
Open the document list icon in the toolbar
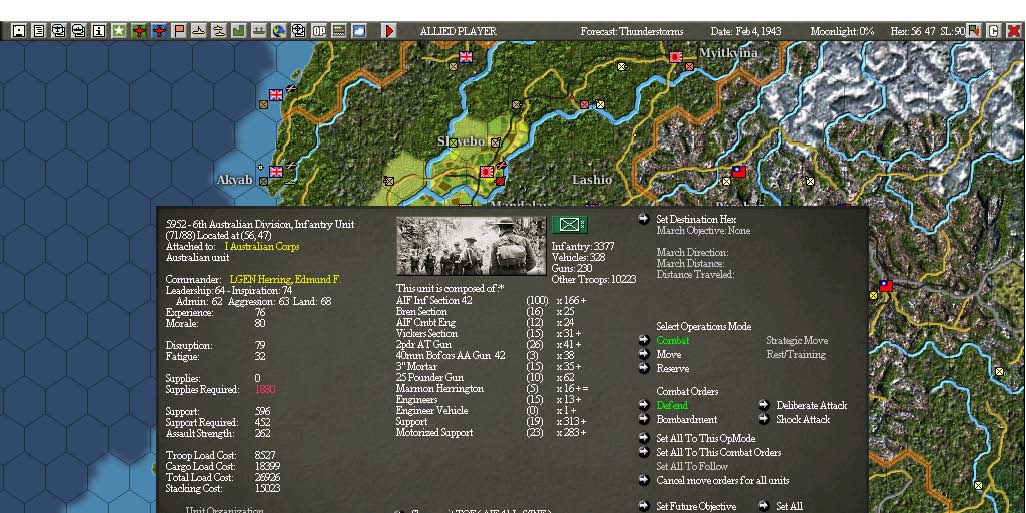(x=39, y=31)
